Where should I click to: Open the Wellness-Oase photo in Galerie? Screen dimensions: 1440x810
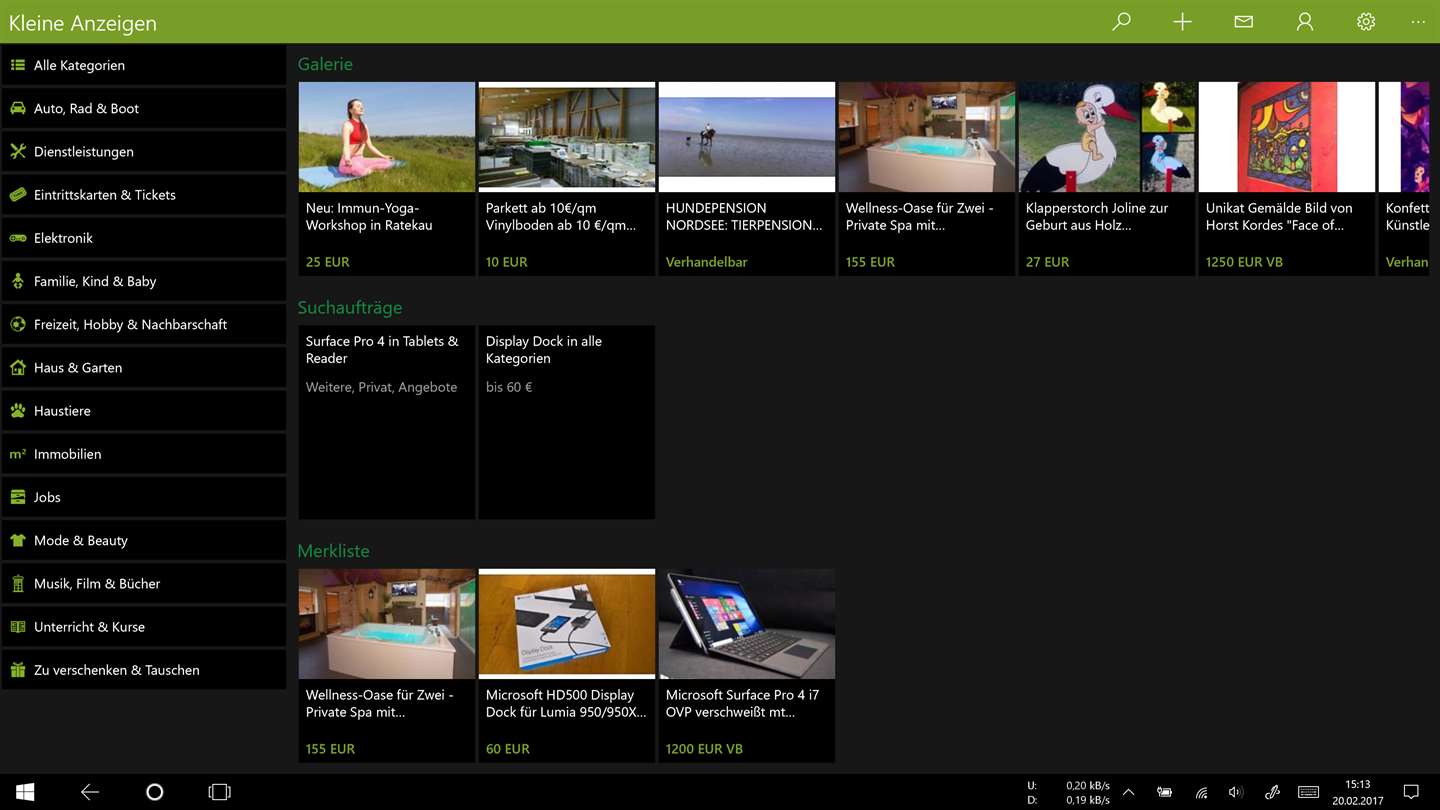coord(927,137)
